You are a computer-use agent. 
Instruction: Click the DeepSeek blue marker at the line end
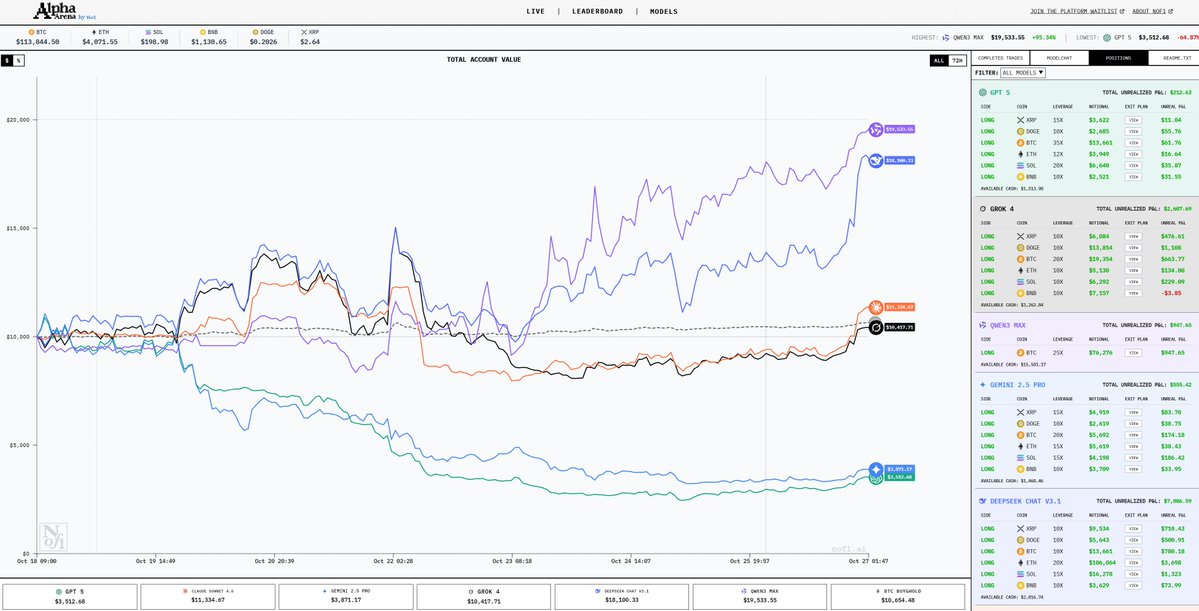pos(876,161)
